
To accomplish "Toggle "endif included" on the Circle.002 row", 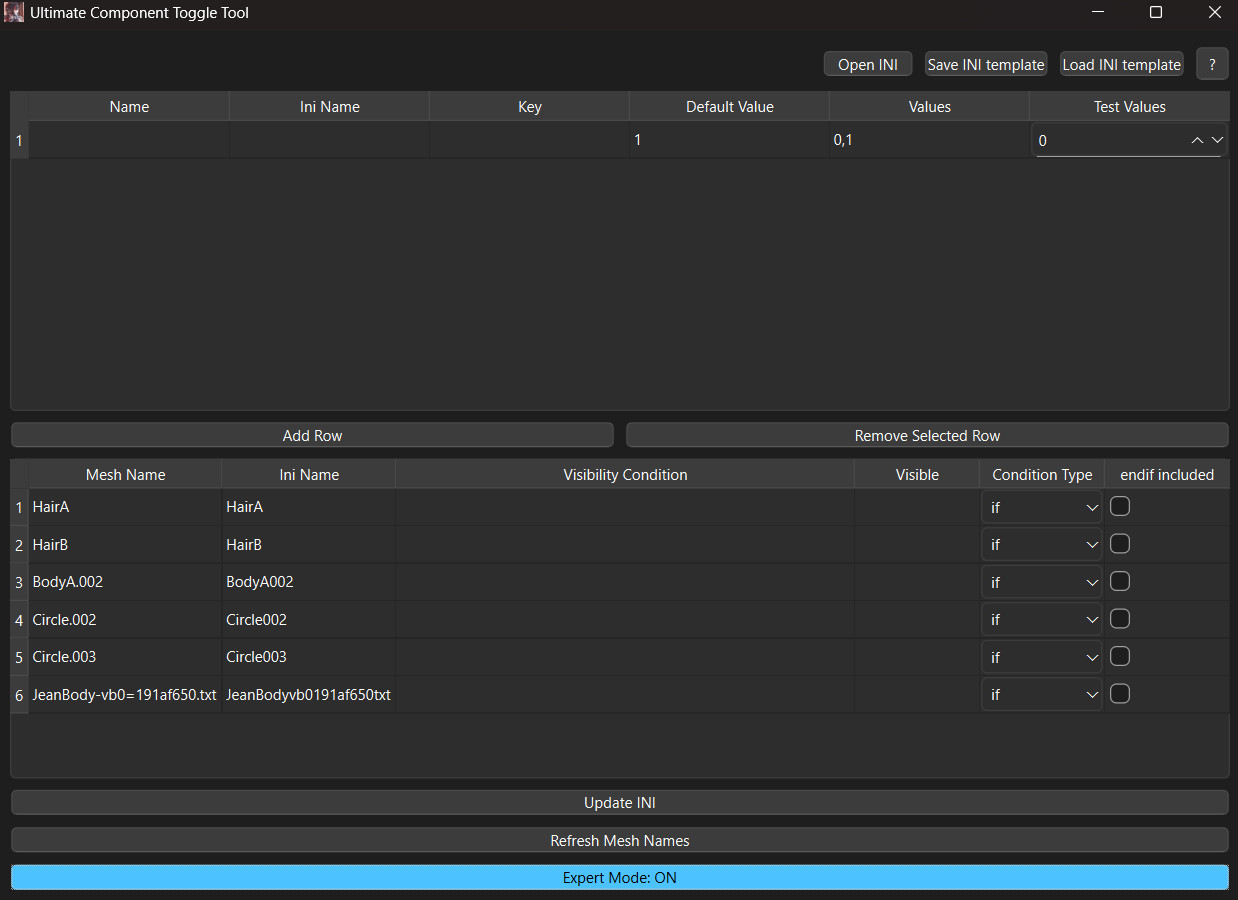I will [x=1119, y=618].
